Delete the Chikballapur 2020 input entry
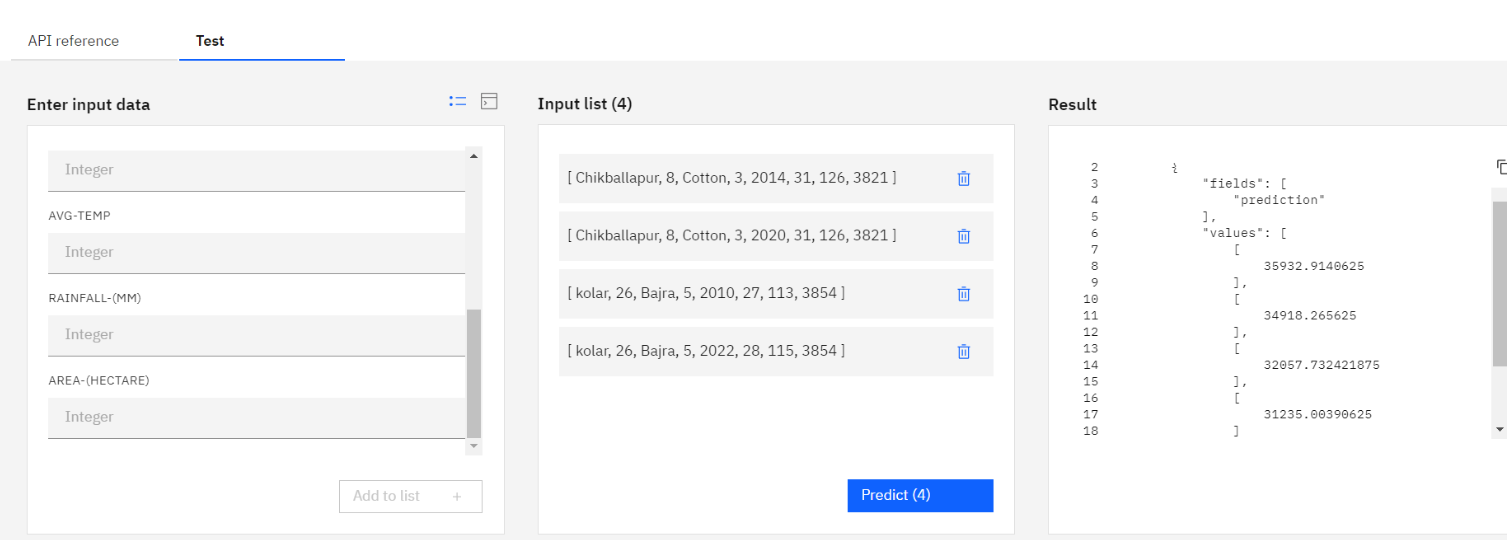The image size is (1507, 540). point(964,236)
